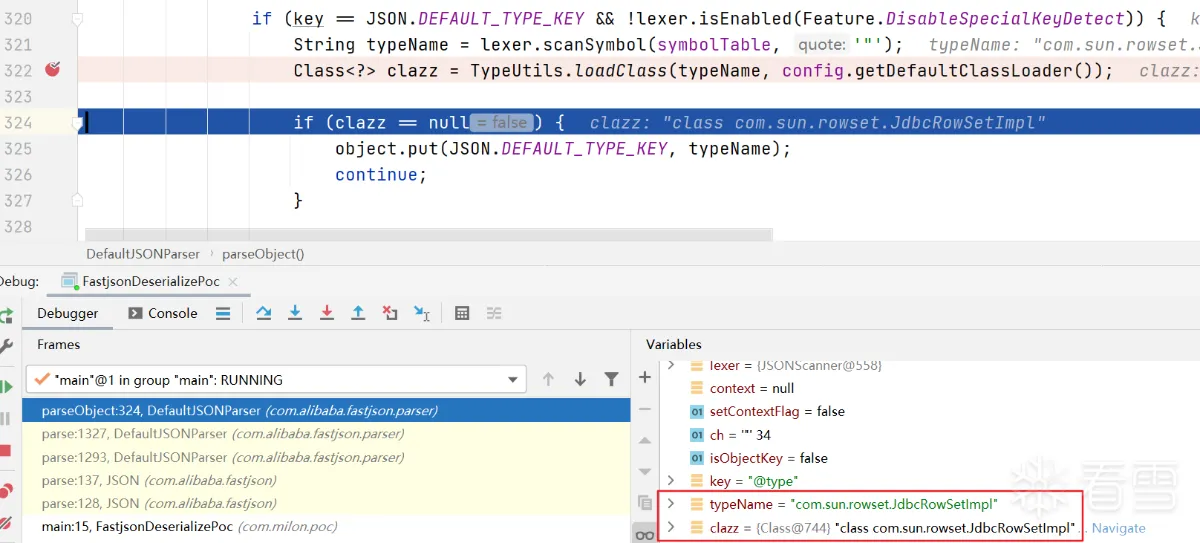Switch to the Console tab

(x=164, y=313)
